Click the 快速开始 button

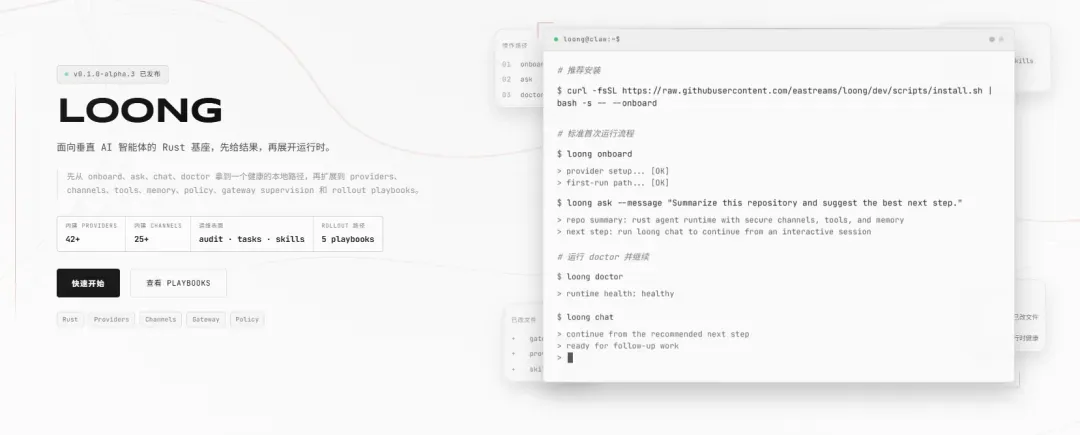88,283
